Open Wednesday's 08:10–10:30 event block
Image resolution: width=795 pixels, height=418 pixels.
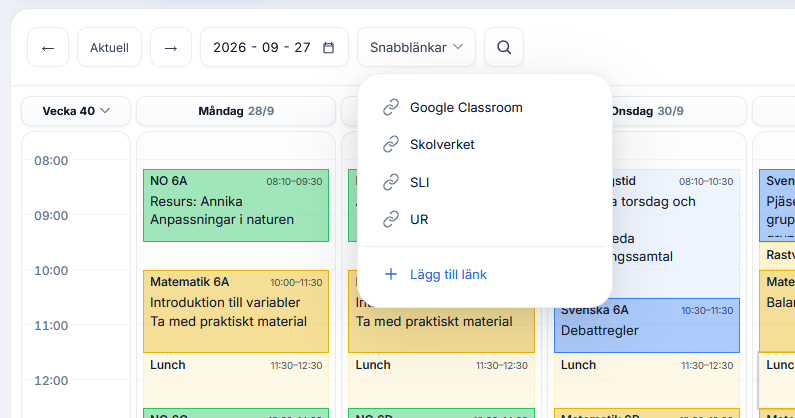(676, 233)
